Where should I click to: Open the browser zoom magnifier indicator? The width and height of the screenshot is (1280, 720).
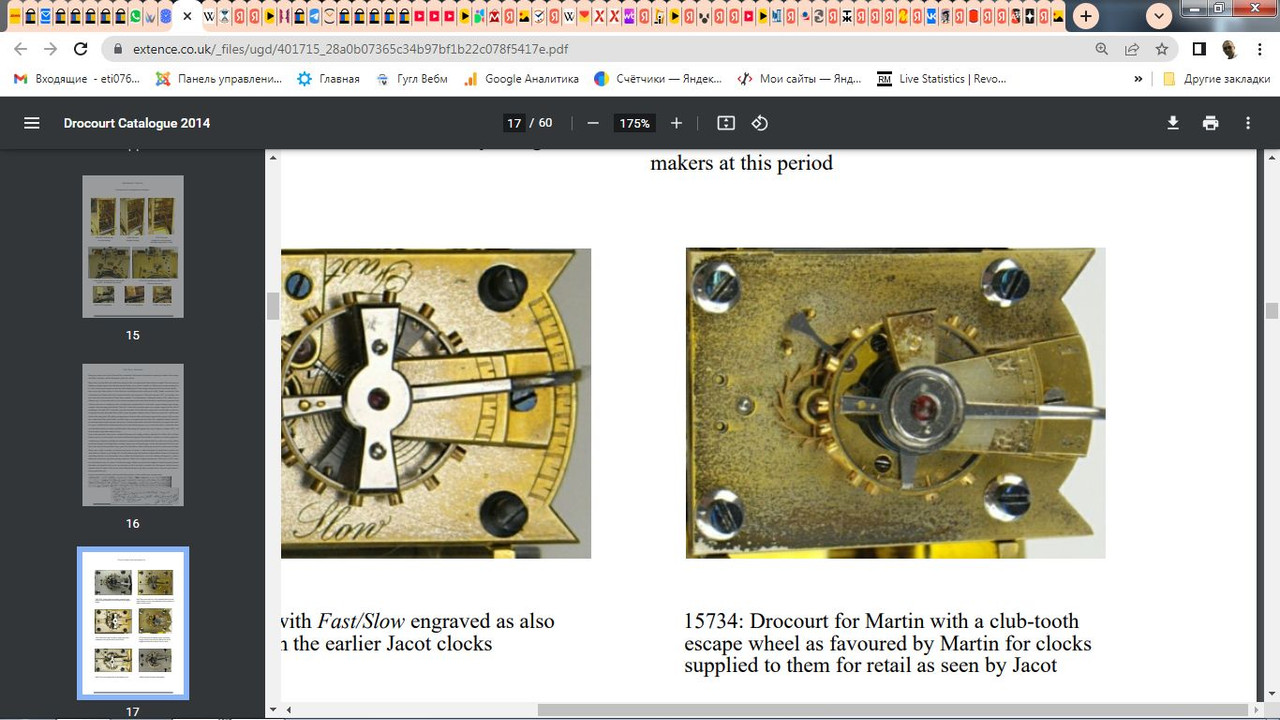click(x=1102, y=49)
